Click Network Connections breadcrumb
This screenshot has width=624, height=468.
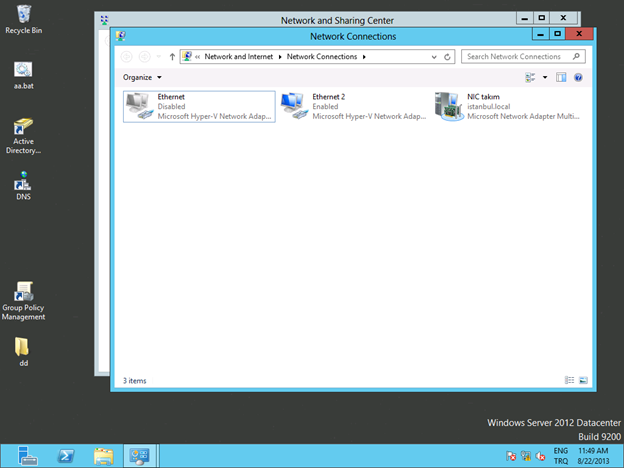click(322, 57)
